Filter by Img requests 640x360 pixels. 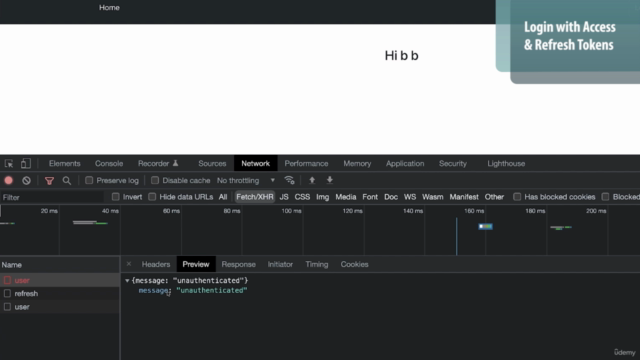(x=322, y=197)
